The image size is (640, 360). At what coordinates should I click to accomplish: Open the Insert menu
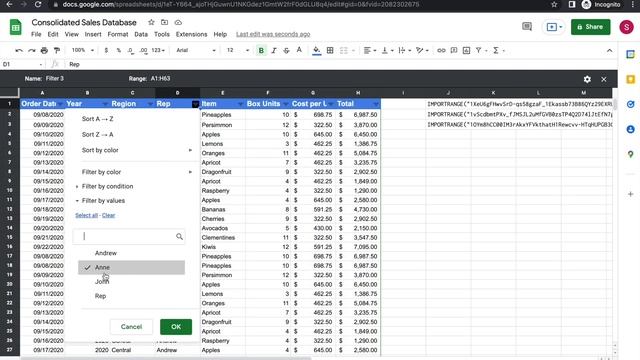coord(93,34)
